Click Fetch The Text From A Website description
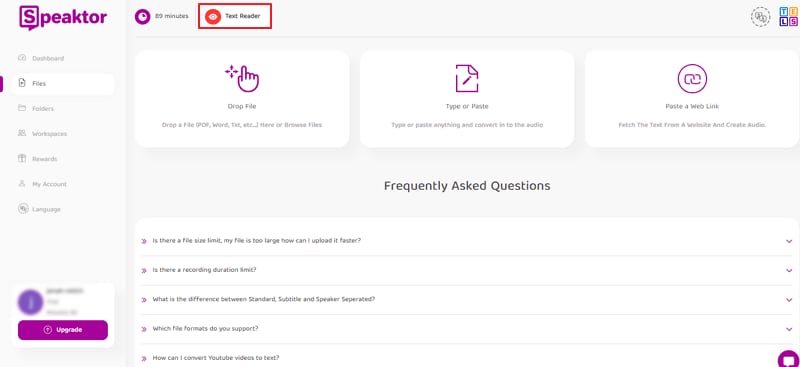 click(692, 125)
